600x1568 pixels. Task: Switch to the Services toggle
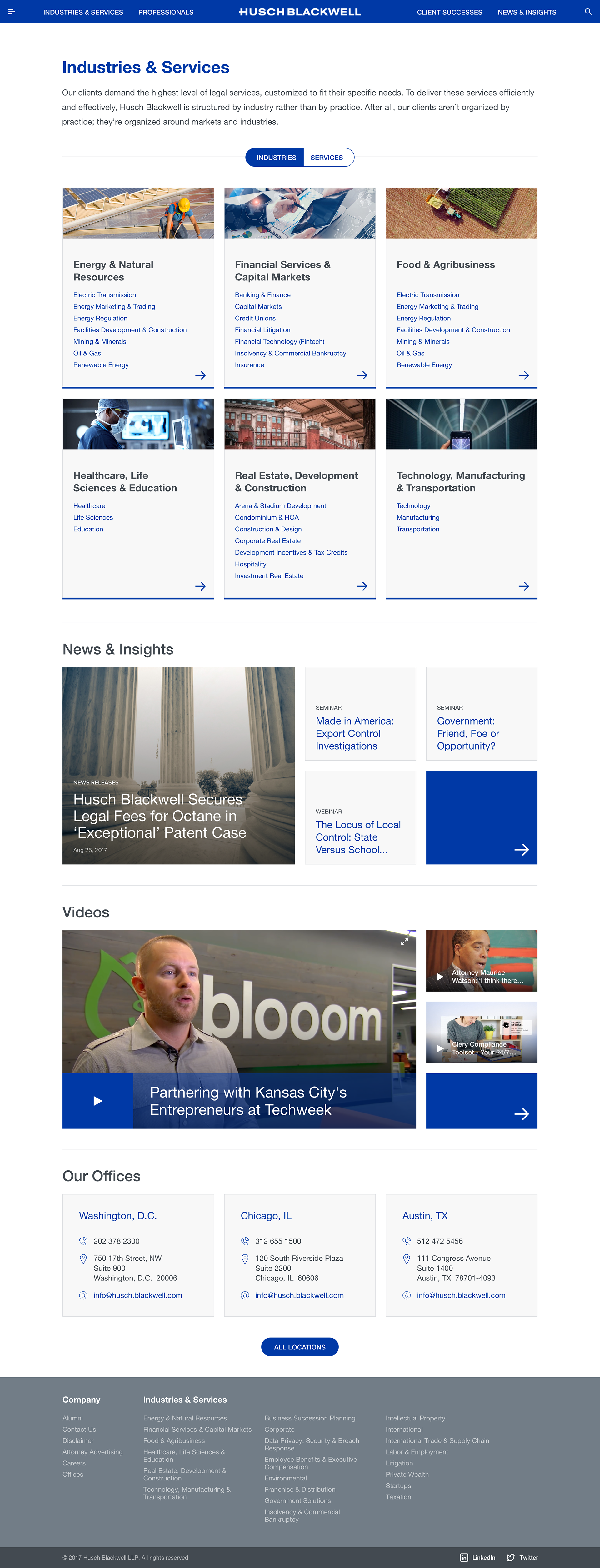(327, 158)
